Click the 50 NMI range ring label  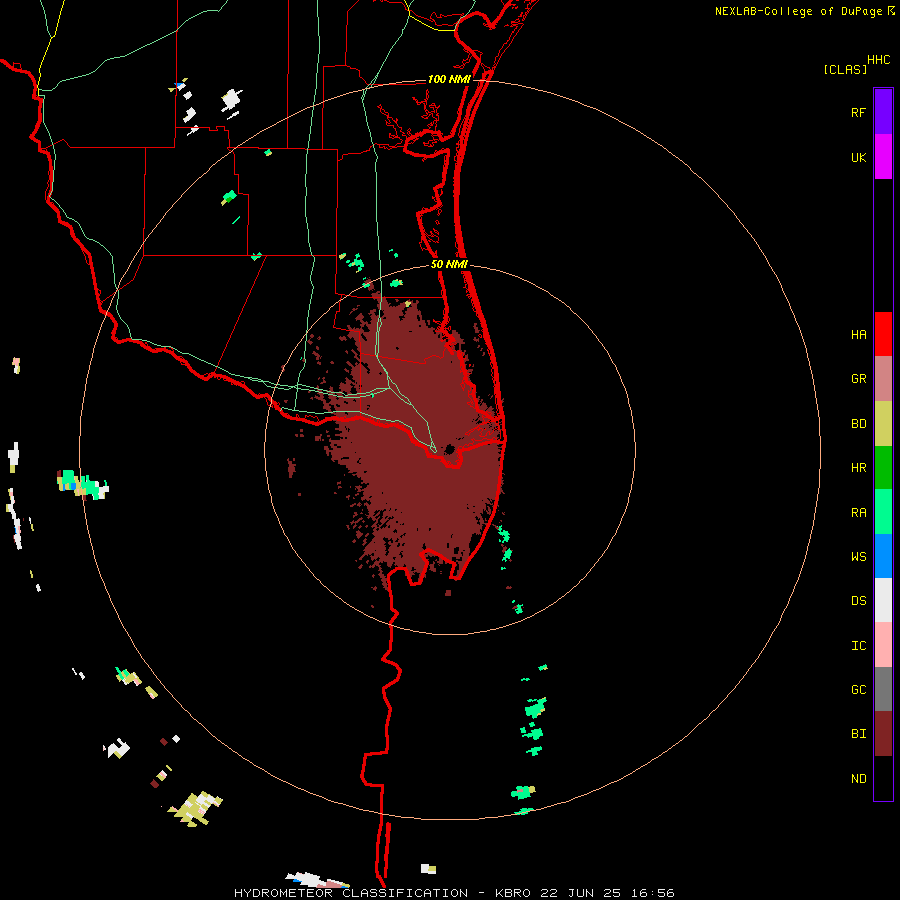pos(449,264)
